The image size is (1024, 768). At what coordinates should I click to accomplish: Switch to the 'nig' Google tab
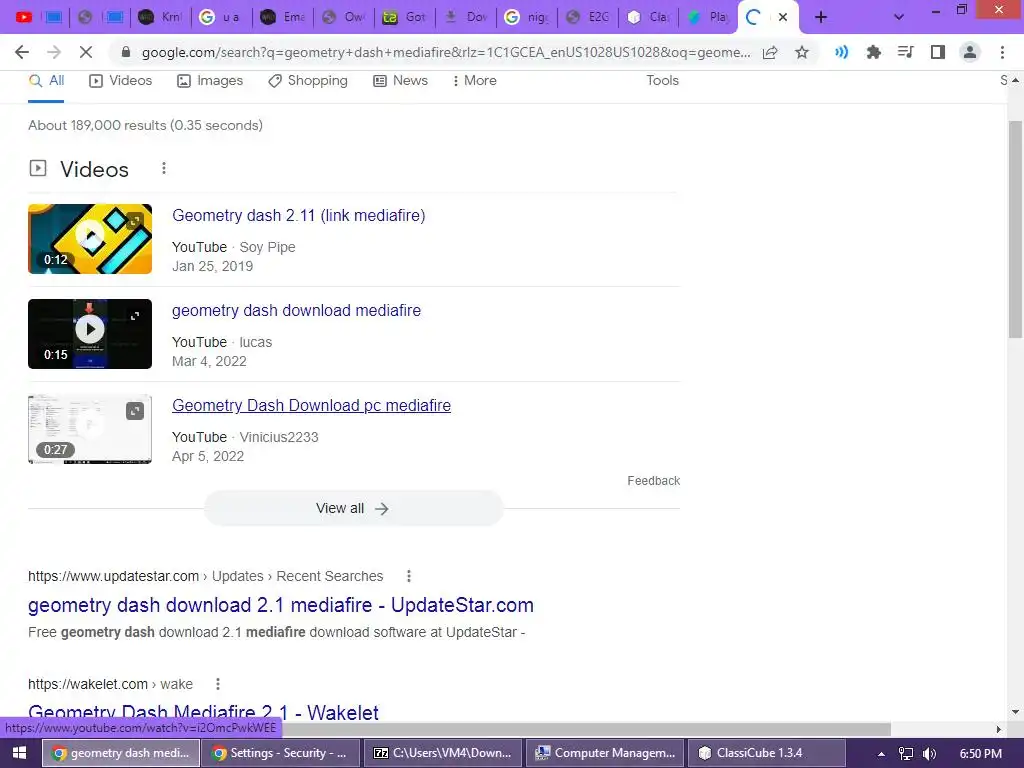tap(526, 17)
